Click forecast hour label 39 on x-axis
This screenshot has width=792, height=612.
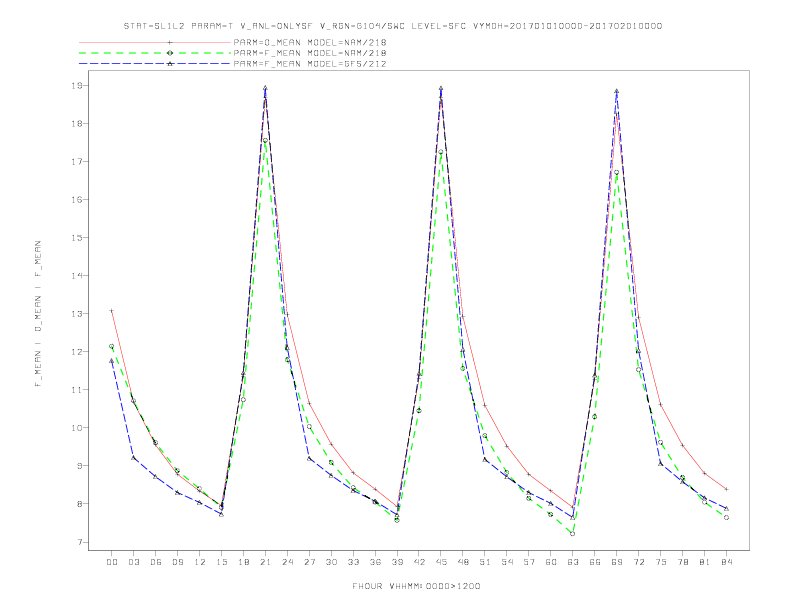(397, 562)
